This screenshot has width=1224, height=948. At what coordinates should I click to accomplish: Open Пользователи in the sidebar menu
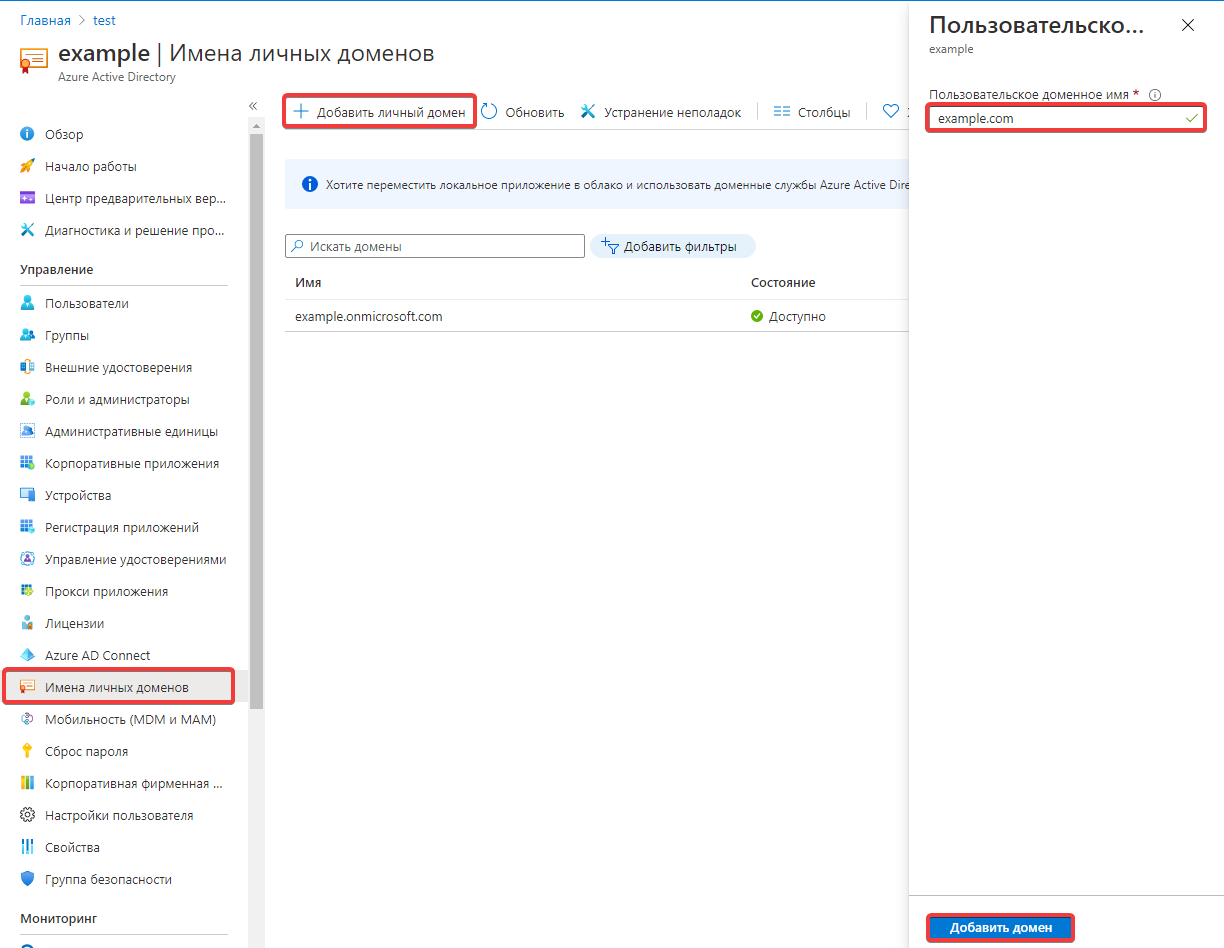(86, 303)
